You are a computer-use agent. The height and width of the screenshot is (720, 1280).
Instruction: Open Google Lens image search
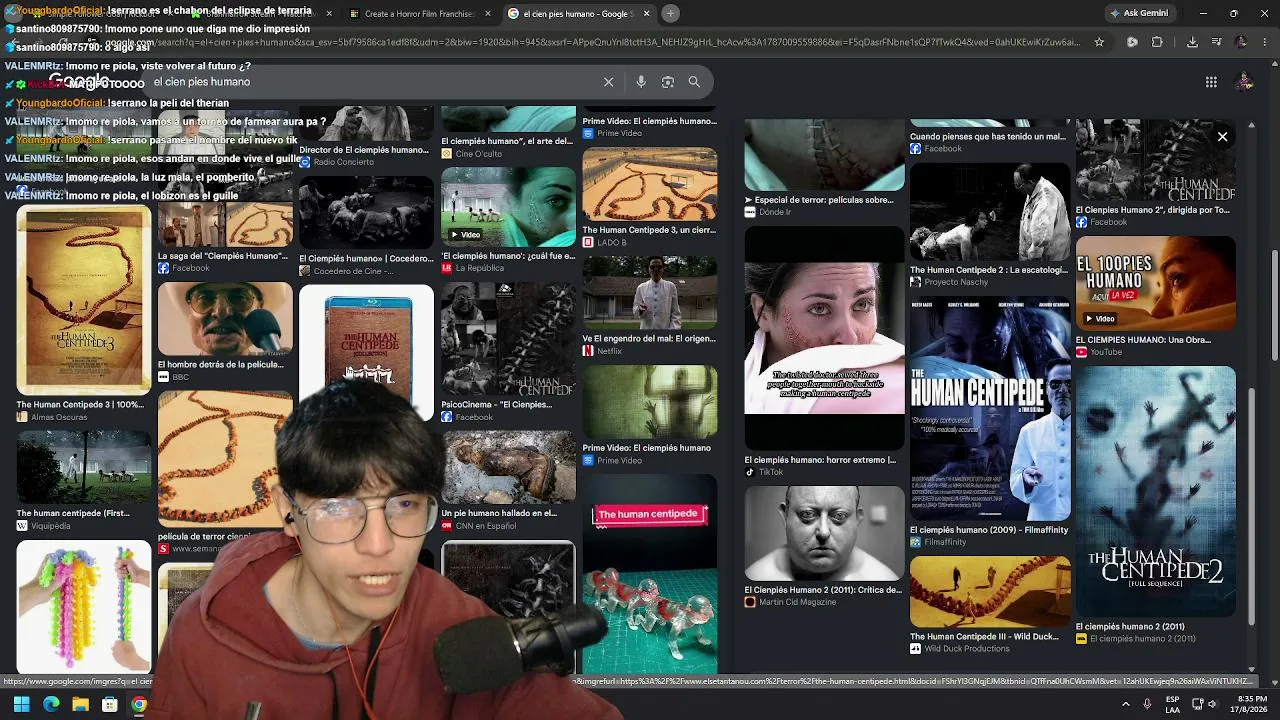click(x=668, y=82)
